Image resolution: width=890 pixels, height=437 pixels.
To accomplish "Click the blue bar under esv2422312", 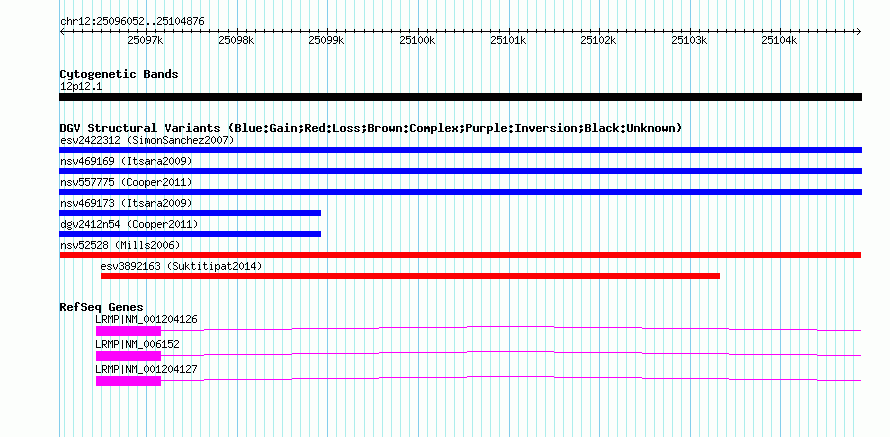I will point(460,150).
